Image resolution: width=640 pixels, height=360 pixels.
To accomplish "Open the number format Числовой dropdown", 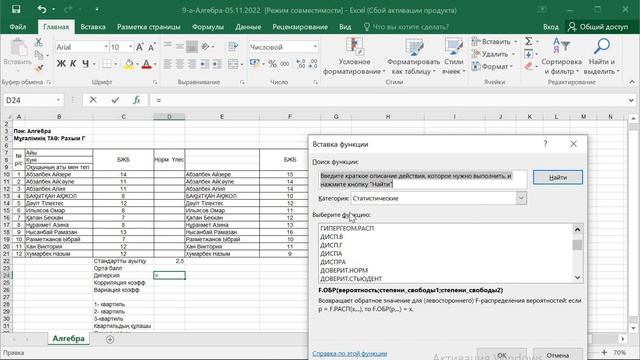I will [x=315, y=47].
